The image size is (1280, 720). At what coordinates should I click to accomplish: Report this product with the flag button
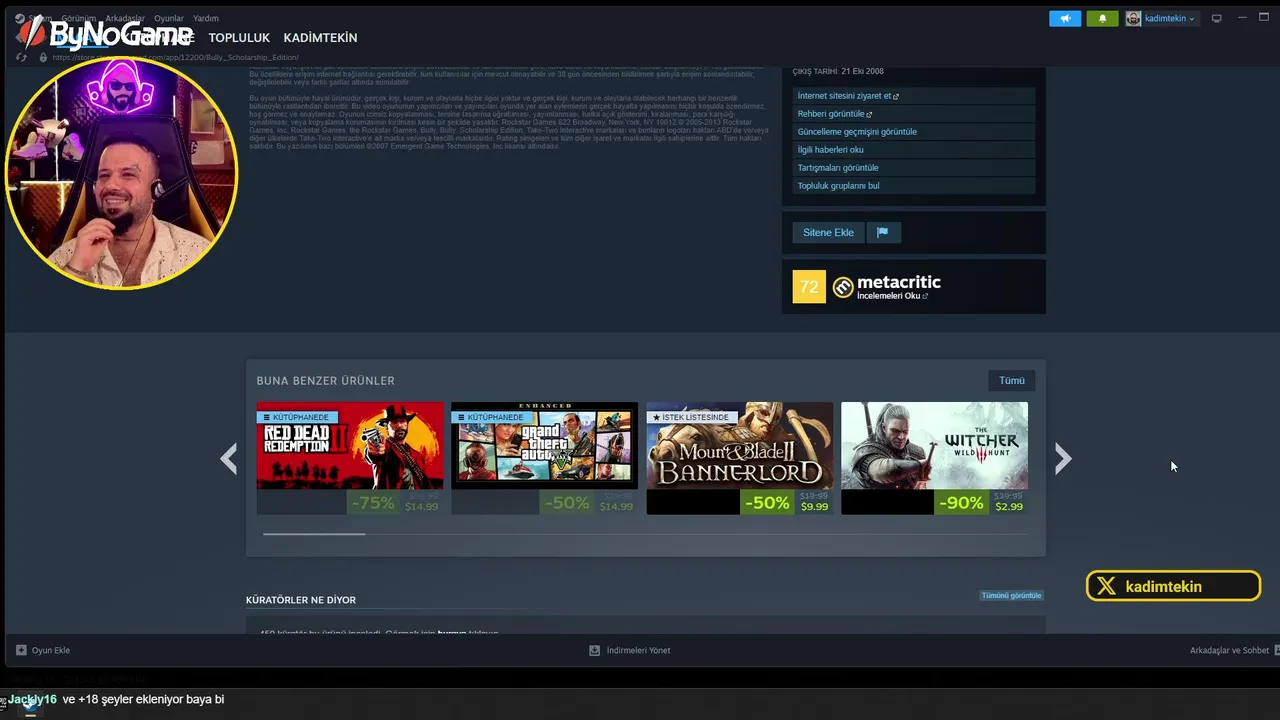tap(882, 232)
